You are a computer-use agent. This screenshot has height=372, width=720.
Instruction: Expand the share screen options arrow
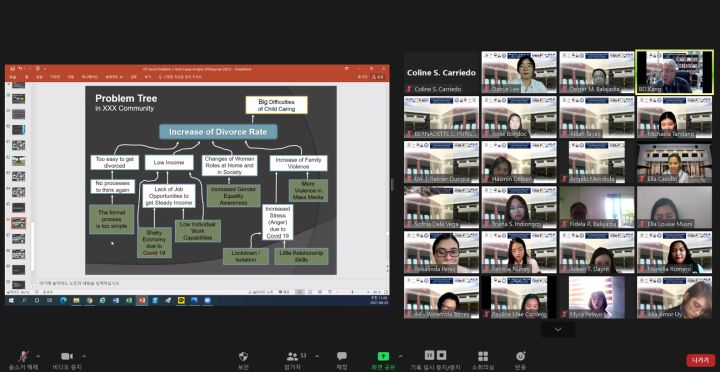tap(400, 356)
